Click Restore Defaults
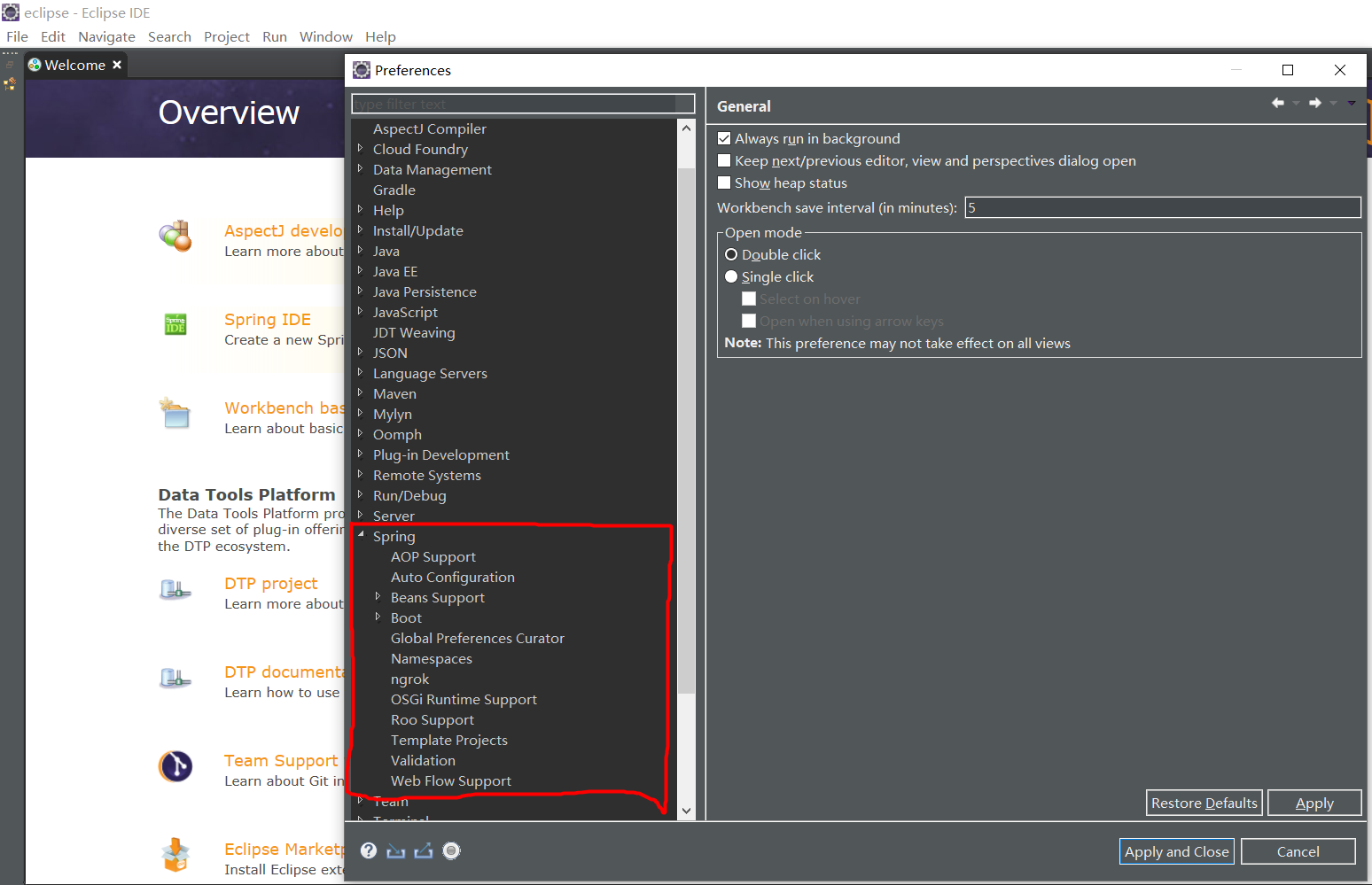The image size is (1372, 885). pyautogui.click(x=1204, y=803)
